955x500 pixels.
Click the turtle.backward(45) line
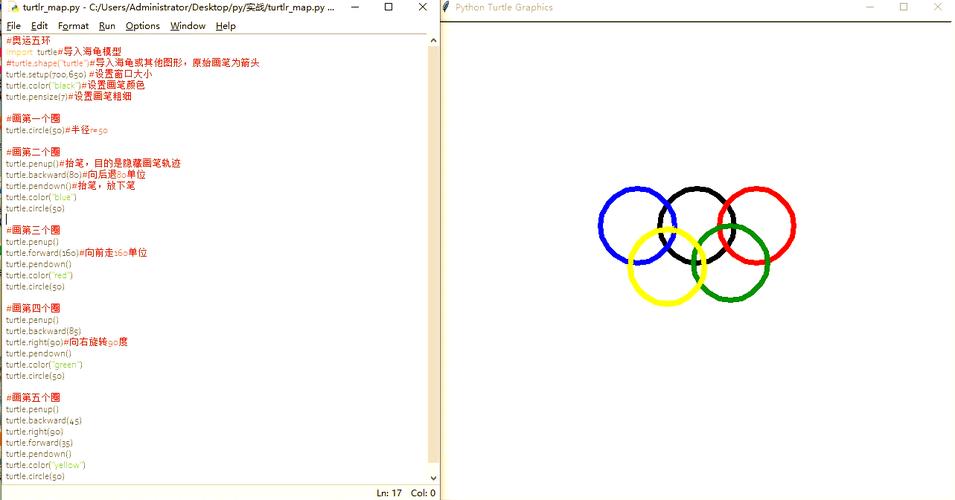click(44, 420)
